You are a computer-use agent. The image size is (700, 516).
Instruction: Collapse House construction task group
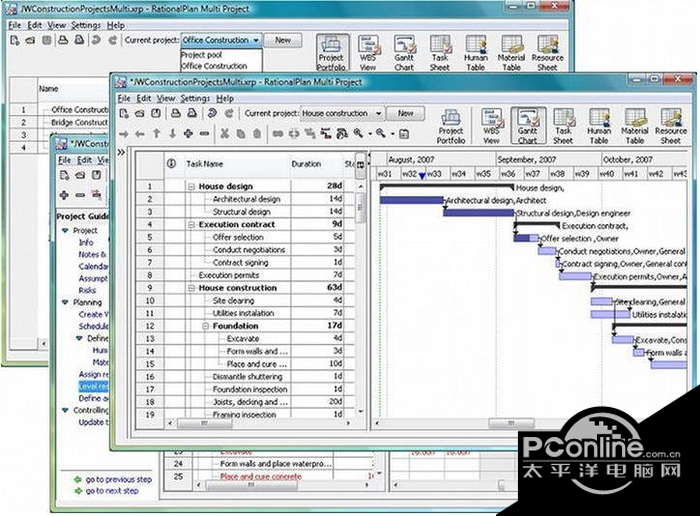tap(191, 288)
